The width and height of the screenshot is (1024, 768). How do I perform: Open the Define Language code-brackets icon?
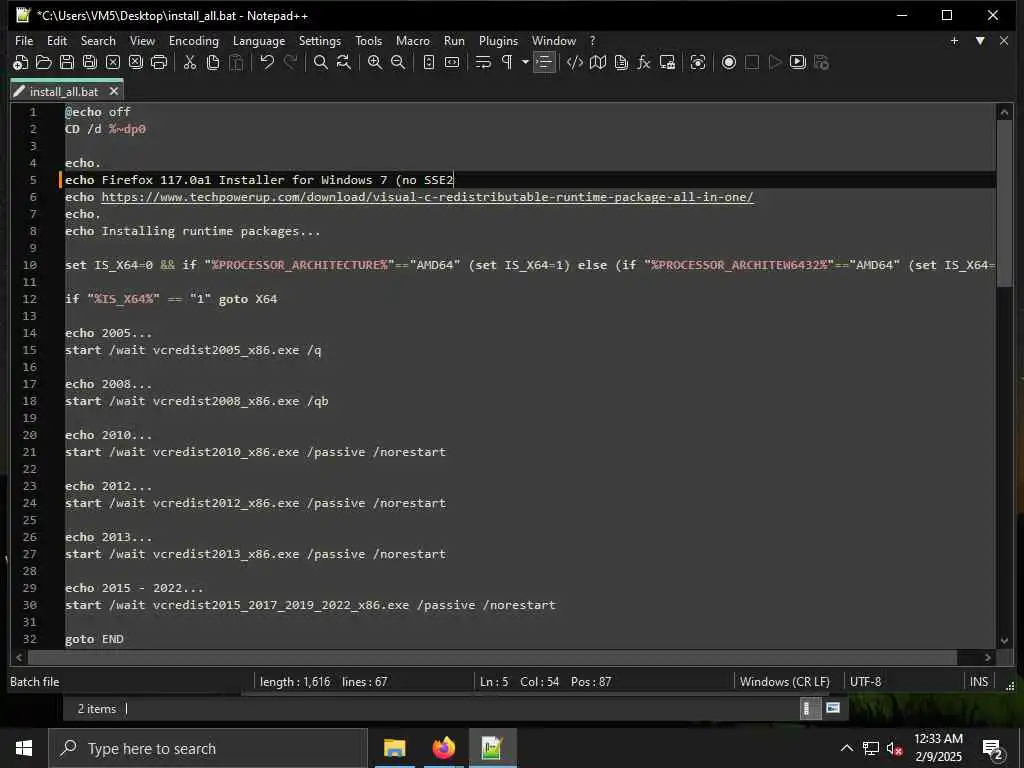575,63
